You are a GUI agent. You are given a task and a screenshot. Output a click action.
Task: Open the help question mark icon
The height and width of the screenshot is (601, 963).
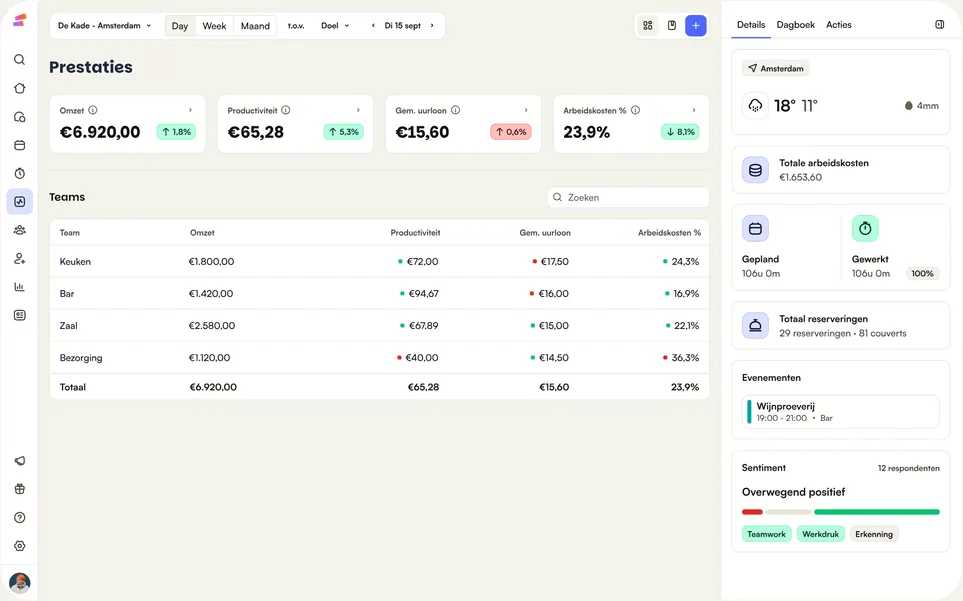20,518
